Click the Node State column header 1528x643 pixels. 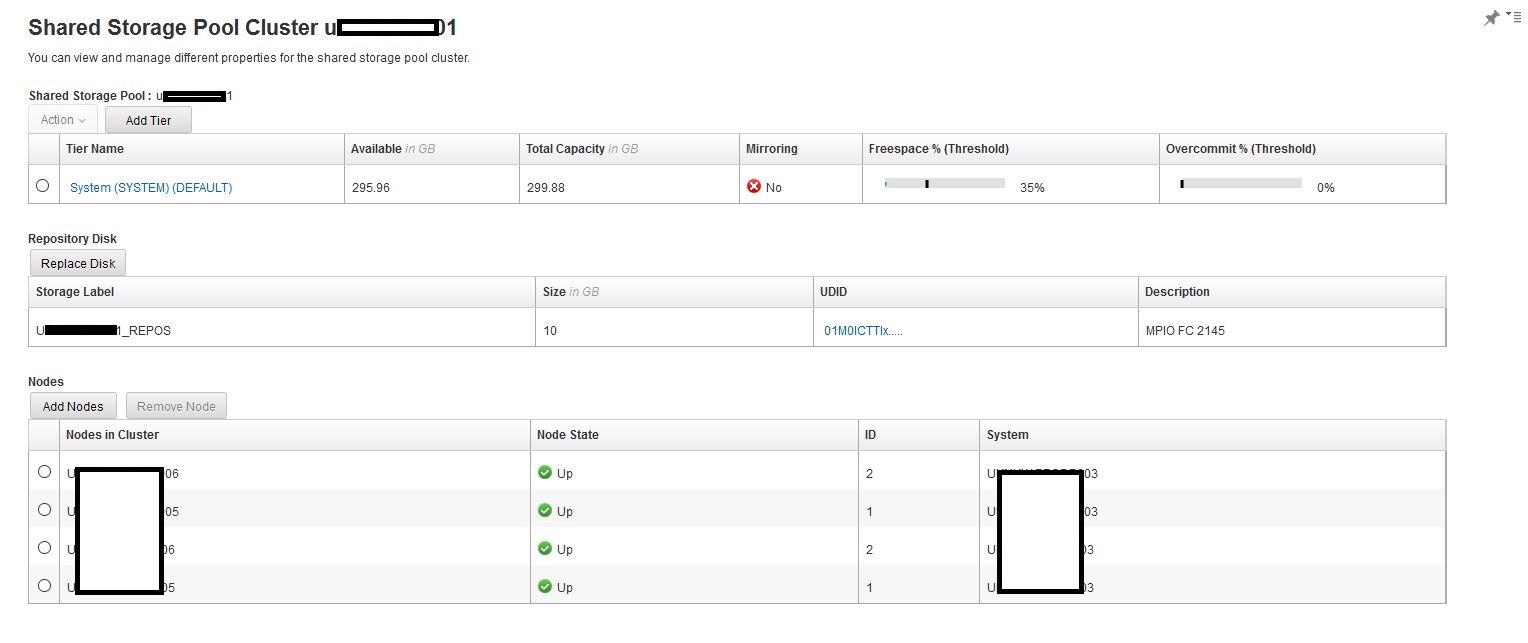pyautogui.click(x=568, y=435)
